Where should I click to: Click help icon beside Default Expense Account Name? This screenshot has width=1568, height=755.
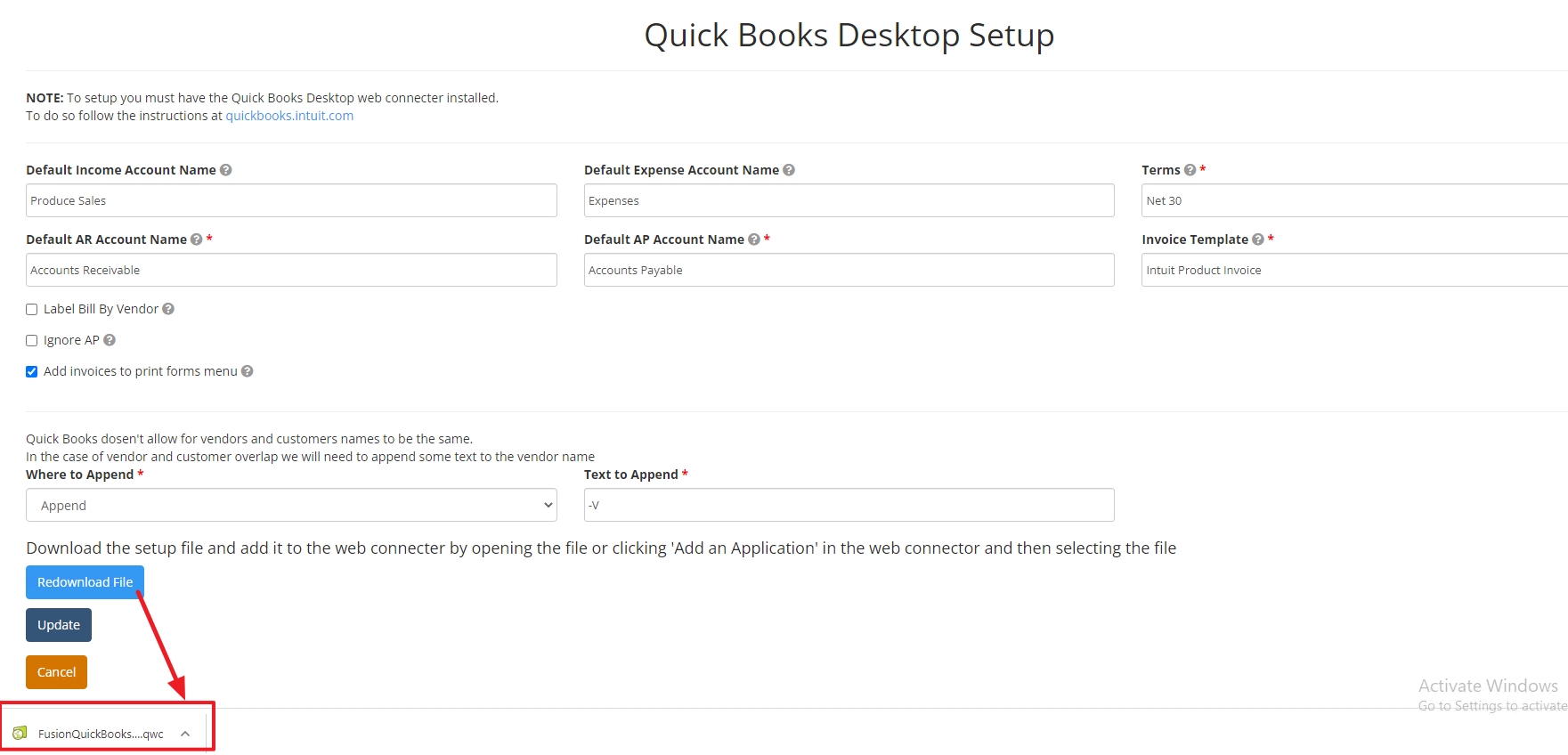coord(789,170)
